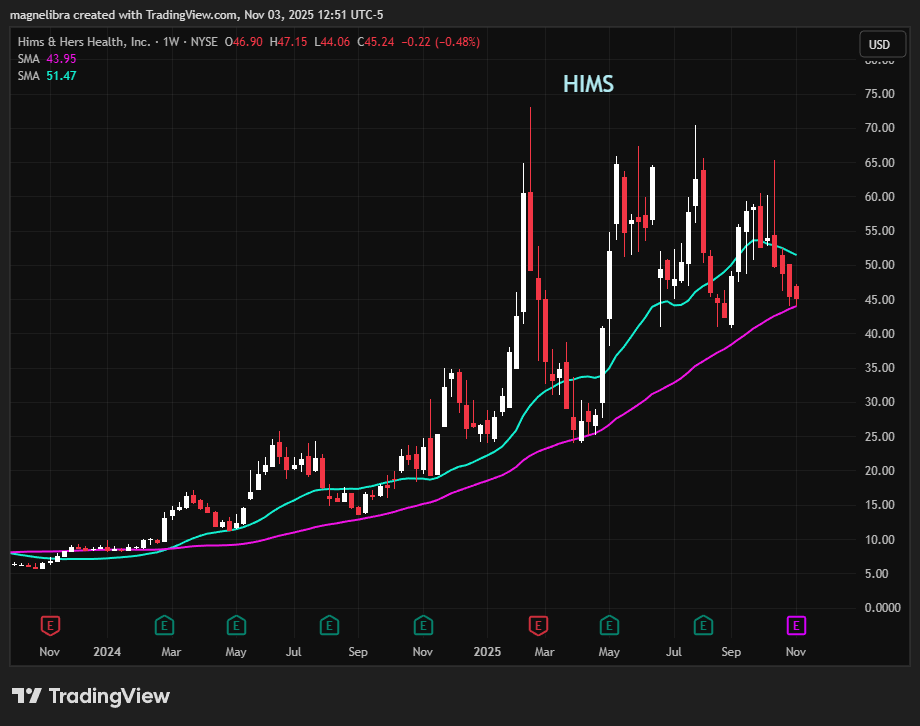The width and height of the screenshot is (920, 726).
Task: Click the 0.0000 price axis label
Action: pyautogui.click(x=882, y=607)
